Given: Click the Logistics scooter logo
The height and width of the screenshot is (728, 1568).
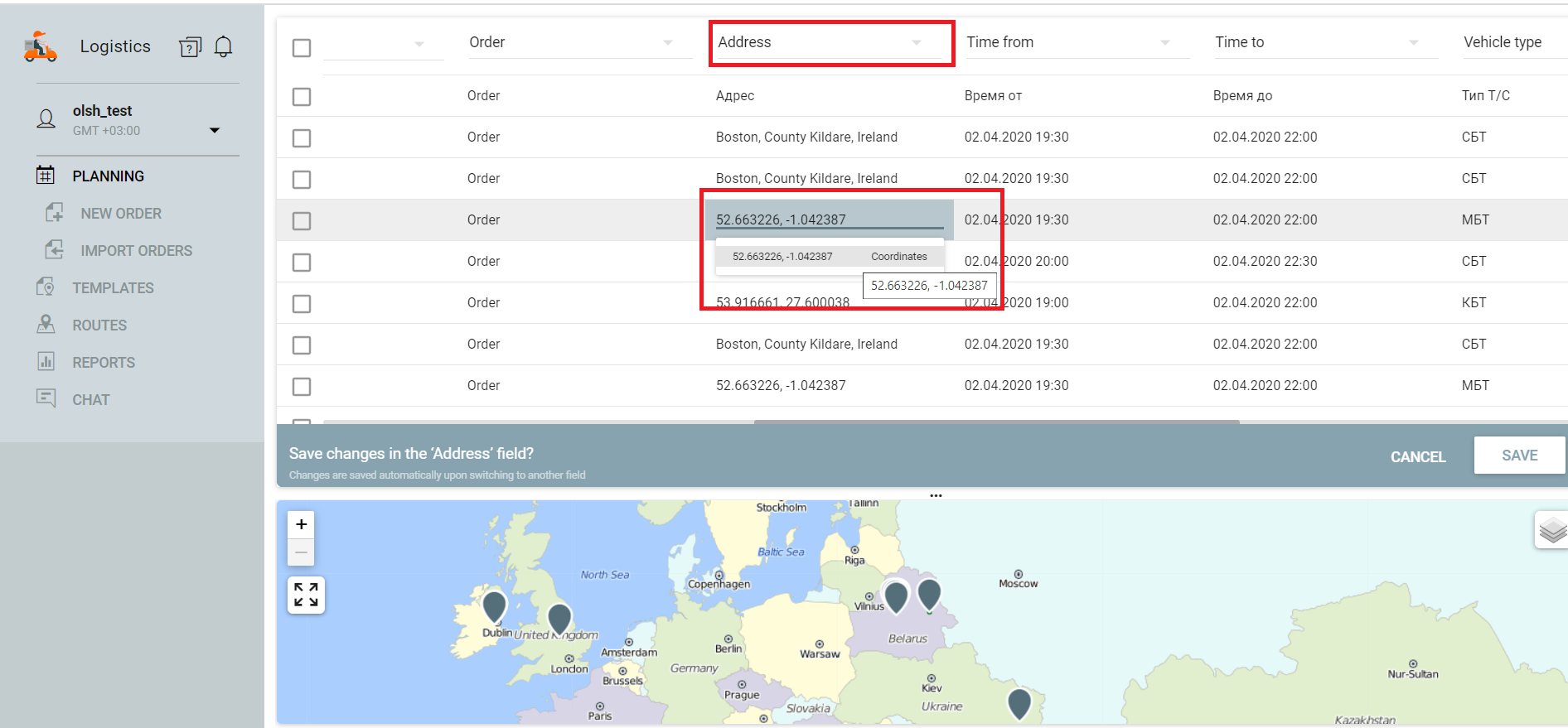Looking at the screenshot, I should [41, 47].
